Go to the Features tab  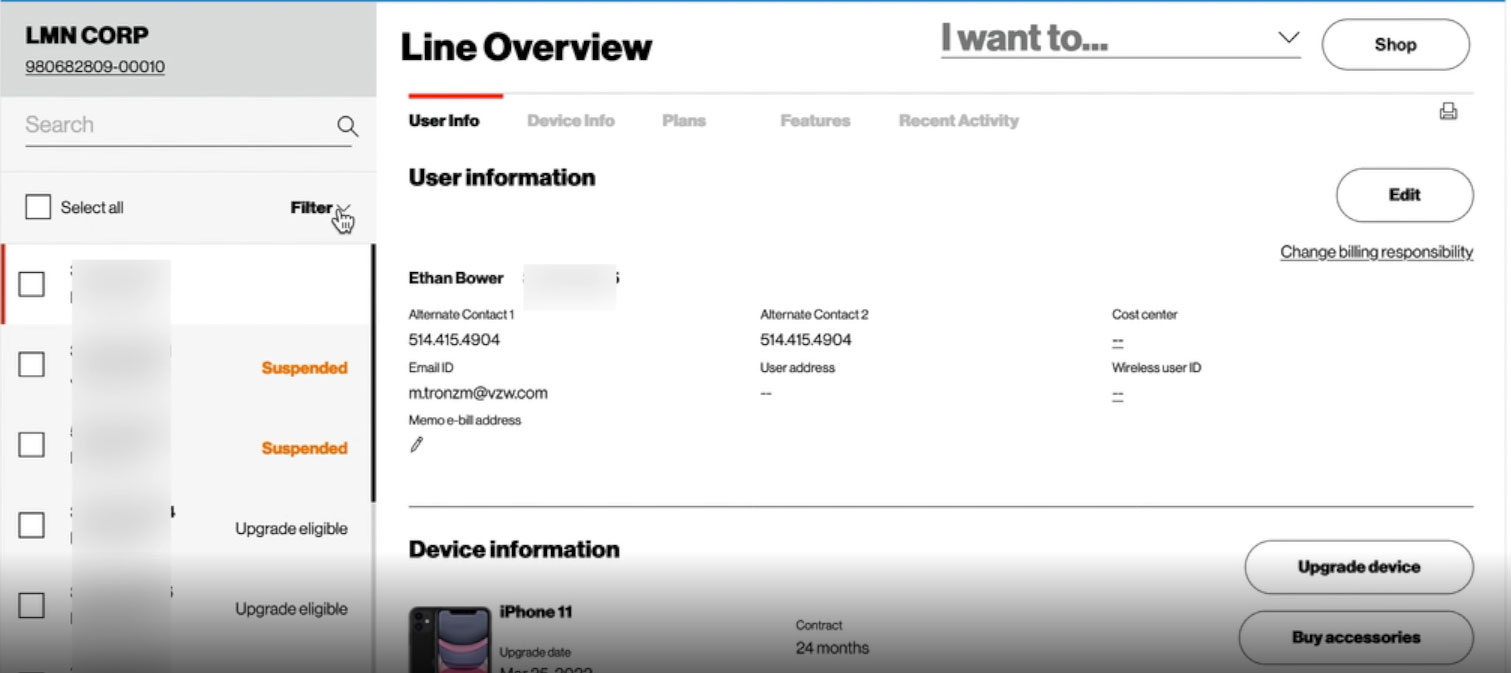click(815, 121)
